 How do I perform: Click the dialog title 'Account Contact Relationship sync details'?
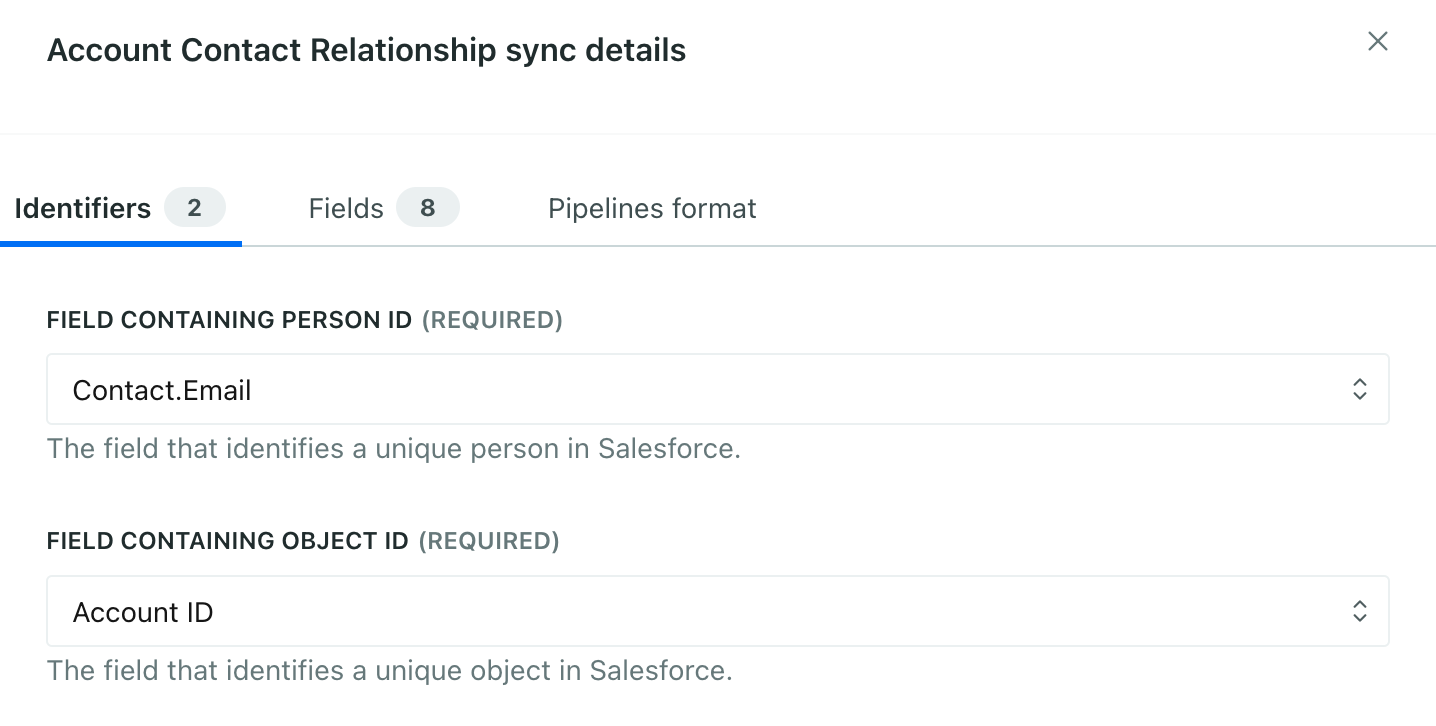(x=367, y=50)
